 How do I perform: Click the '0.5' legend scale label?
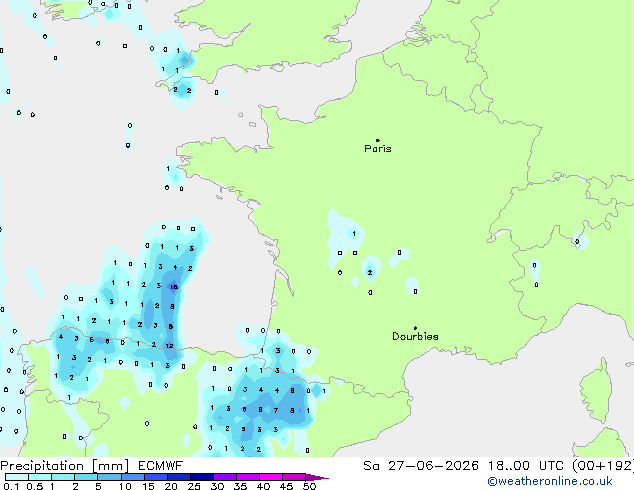(35, 486)
